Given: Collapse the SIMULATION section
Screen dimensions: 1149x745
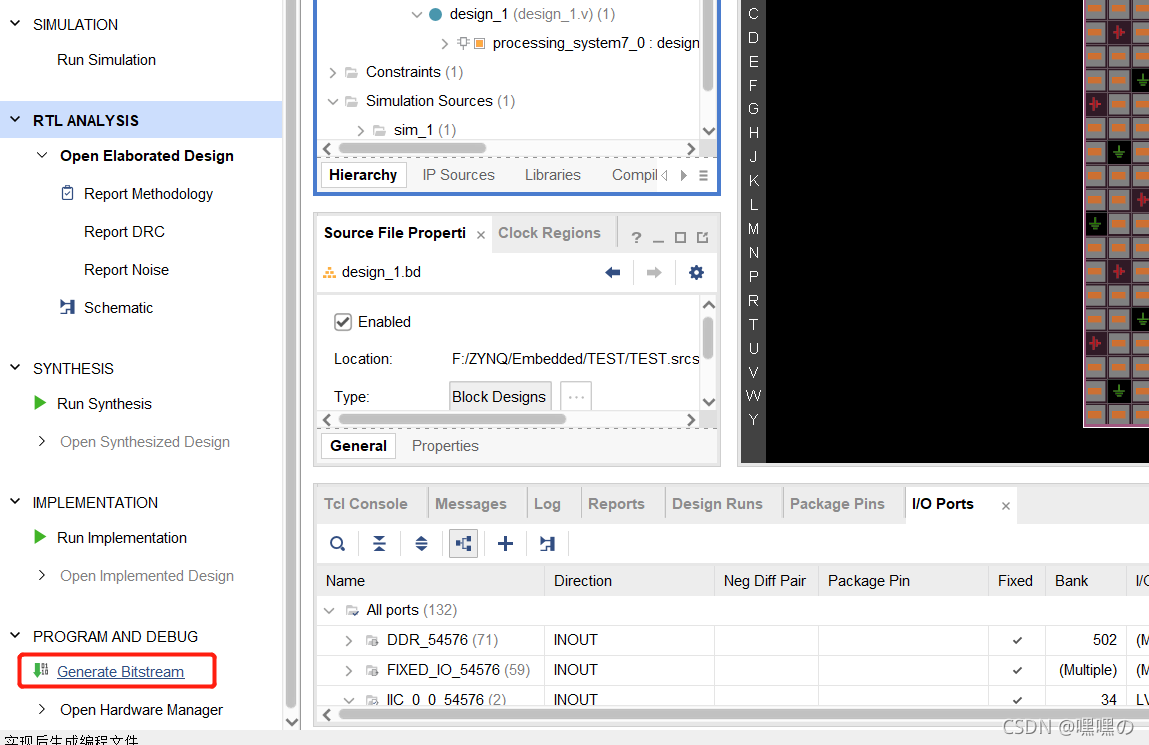Looking at the screenshot, I should pyautogui.click(x=15, y=23).
